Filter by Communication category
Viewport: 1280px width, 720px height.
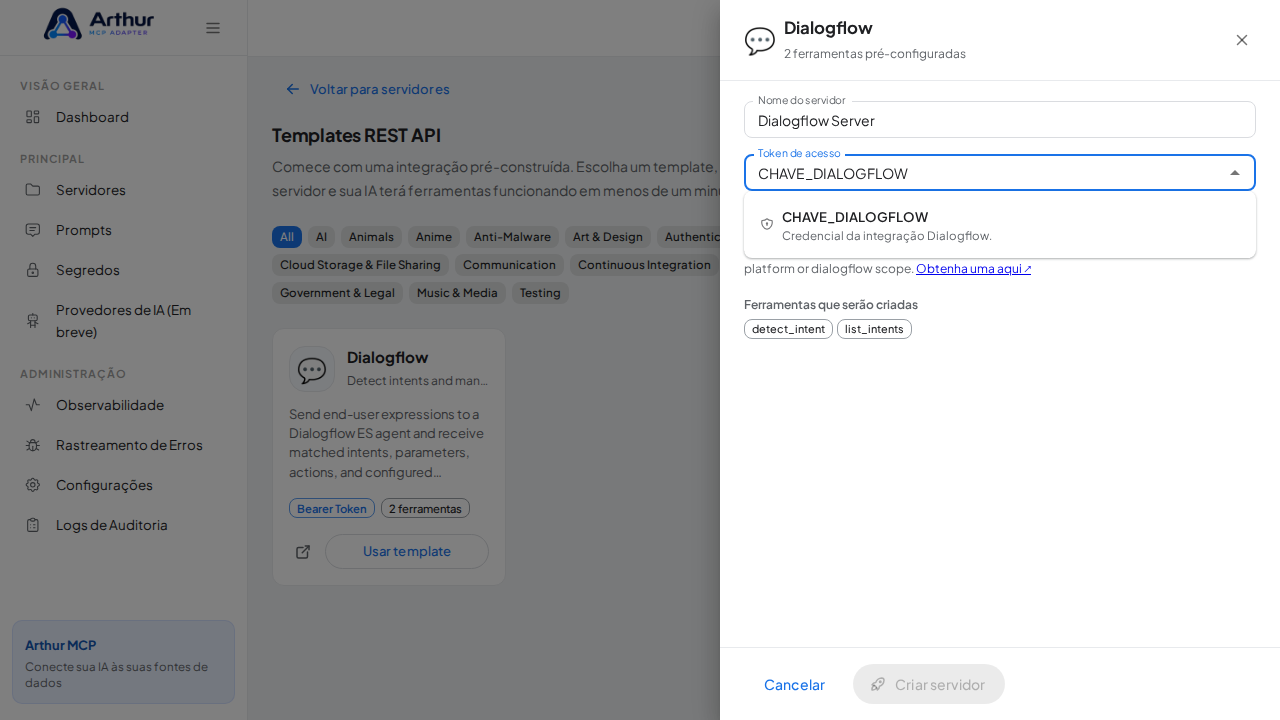pos(509,265)
